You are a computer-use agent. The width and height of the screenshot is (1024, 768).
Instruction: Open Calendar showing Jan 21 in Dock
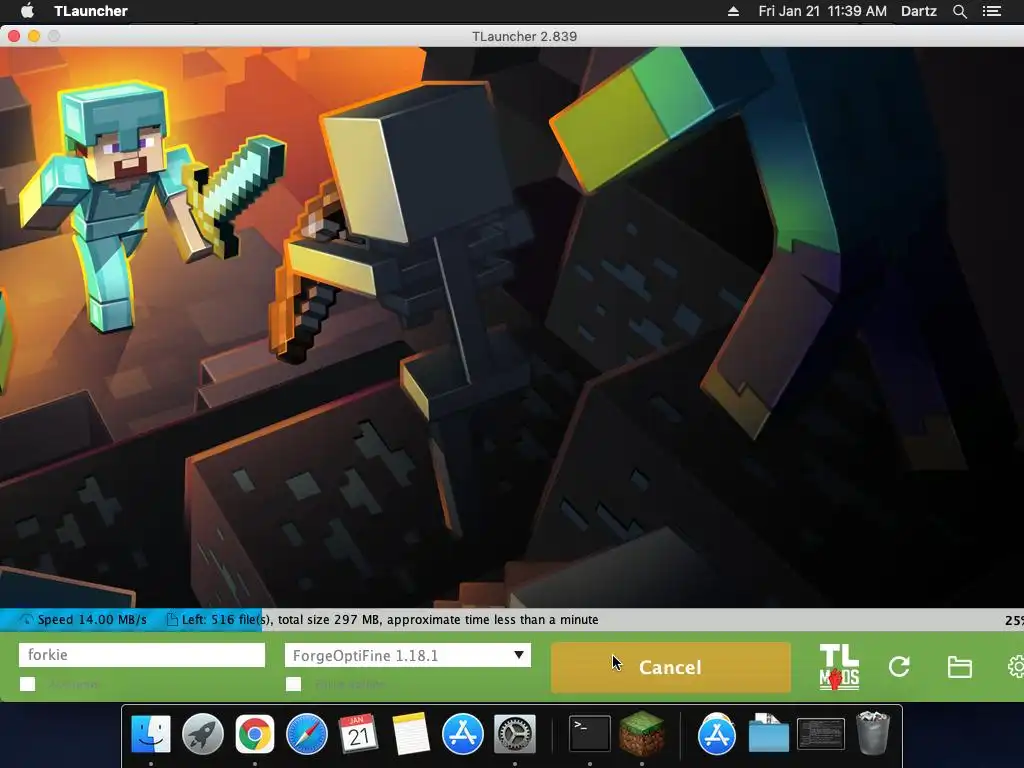click(358, 734)
